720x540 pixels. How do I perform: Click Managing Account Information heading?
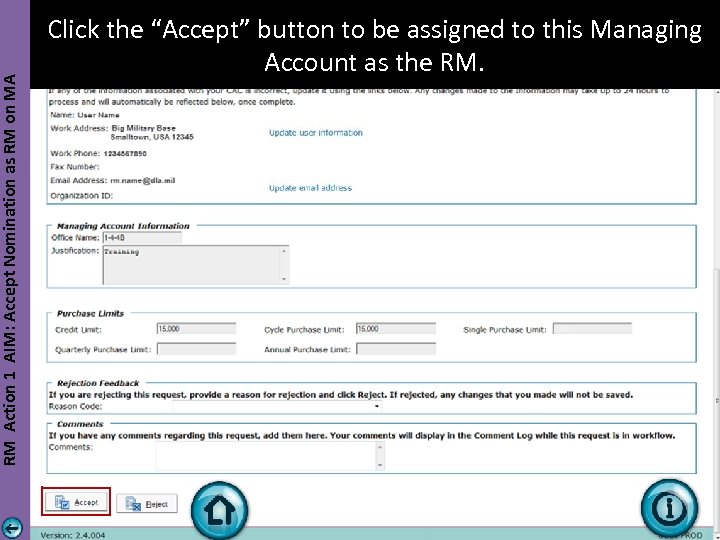point(123,226)
